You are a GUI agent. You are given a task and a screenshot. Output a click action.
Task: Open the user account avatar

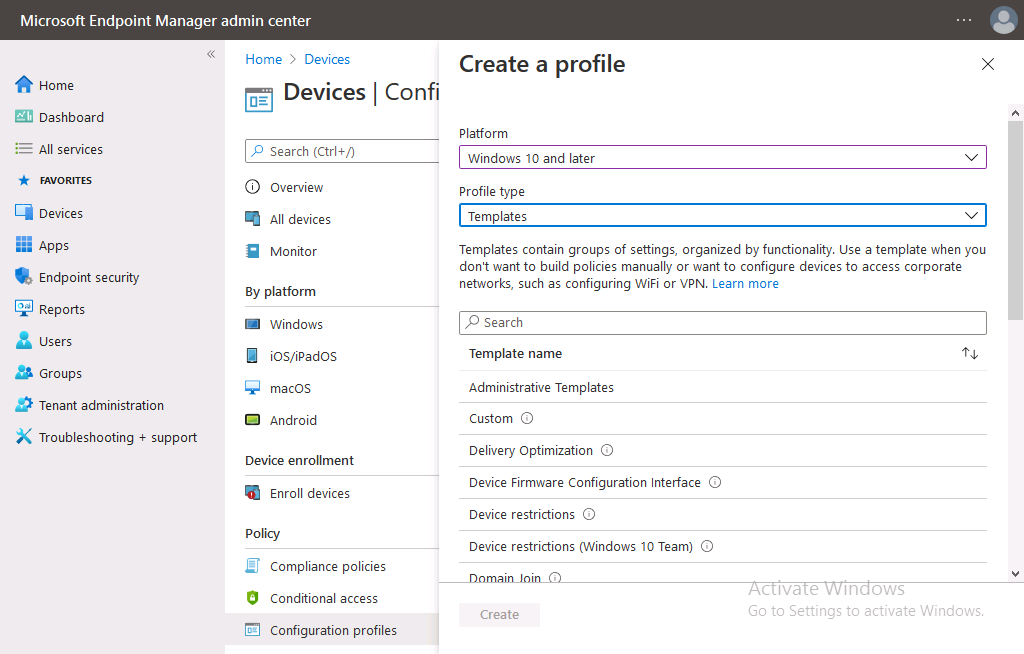pyautogui.click(x=1003, y=20)
